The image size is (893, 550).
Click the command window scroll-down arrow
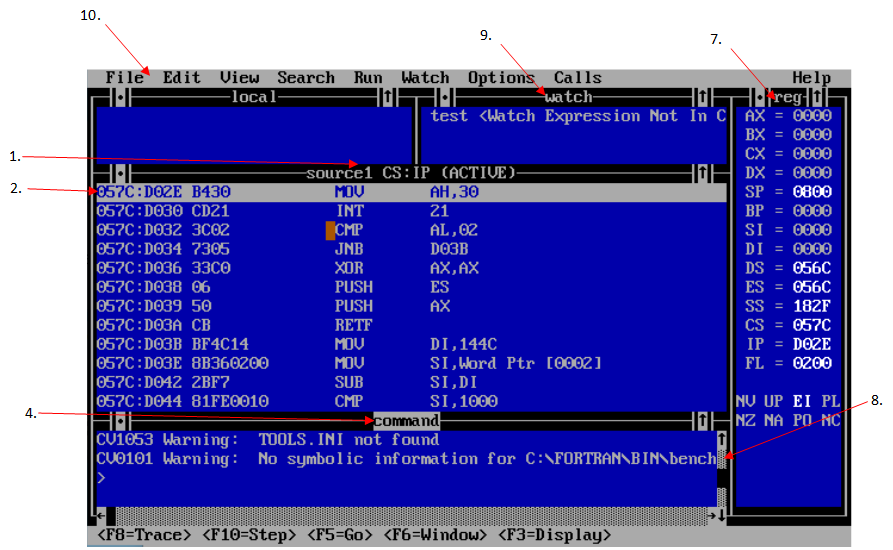click(x=722, y=516)
